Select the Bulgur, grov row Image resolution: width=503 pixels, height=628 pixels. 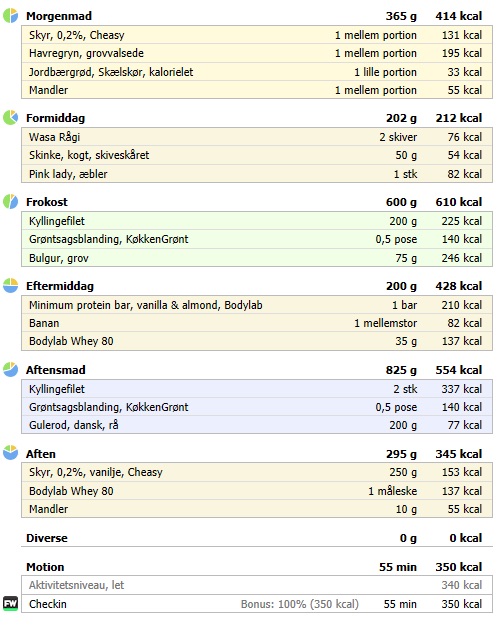tap(257, 258)
